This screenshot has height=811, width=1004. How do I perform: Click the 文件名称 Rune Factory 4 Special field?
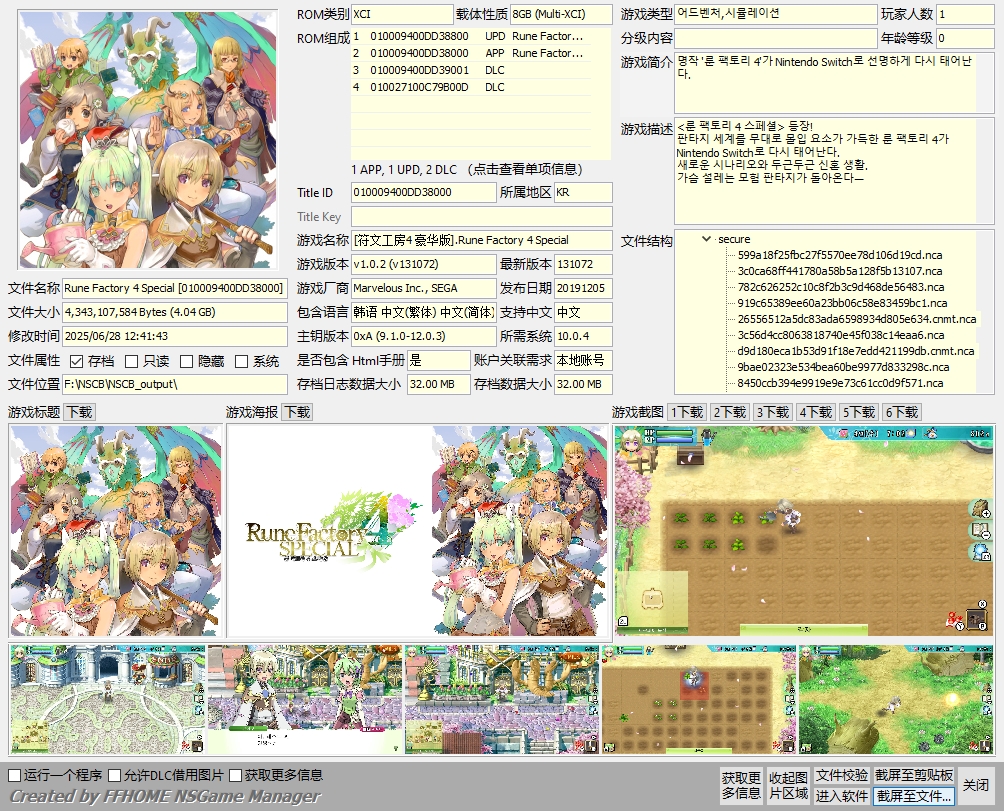coord(175,288)
